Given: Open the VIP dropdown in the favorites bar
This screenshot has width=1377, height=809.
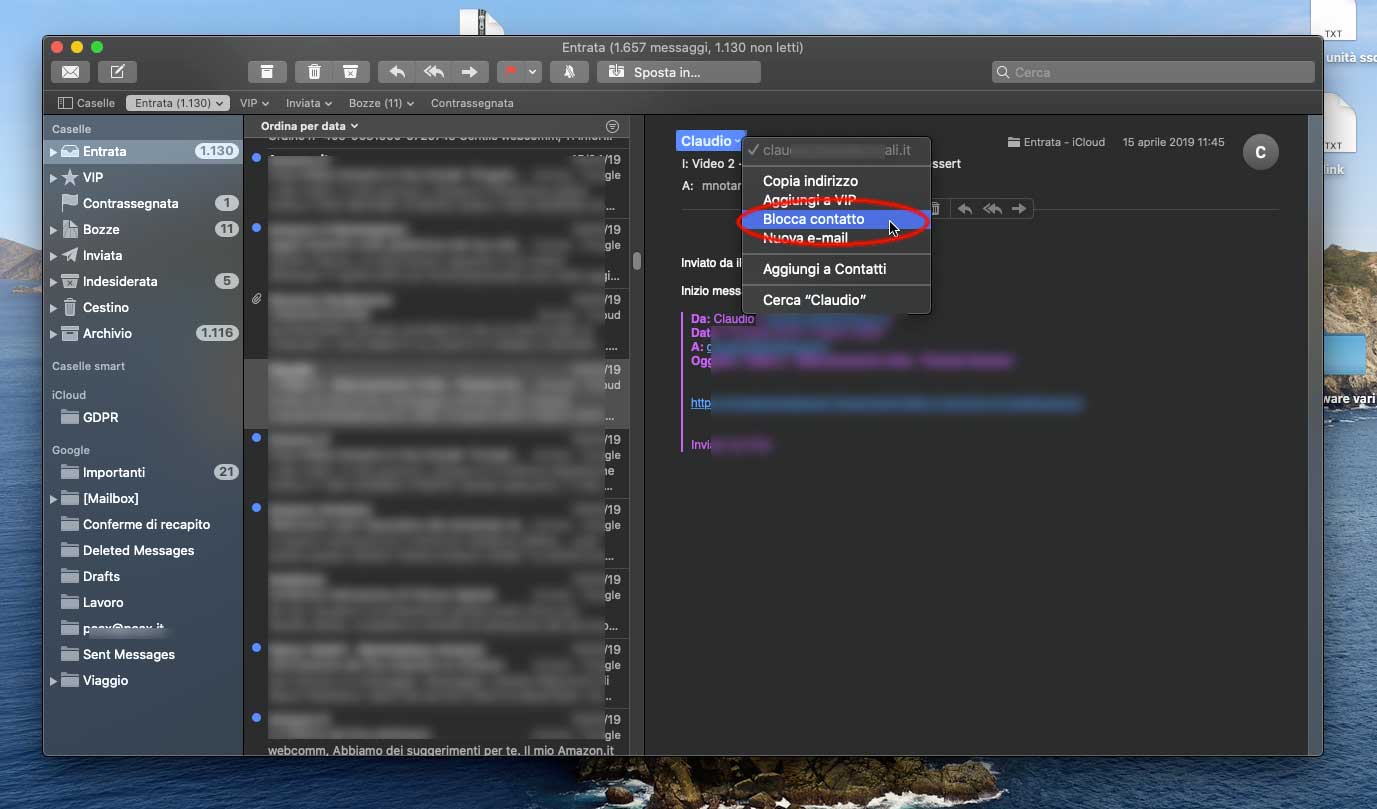Looking at the screenshot, I should 254,103.
